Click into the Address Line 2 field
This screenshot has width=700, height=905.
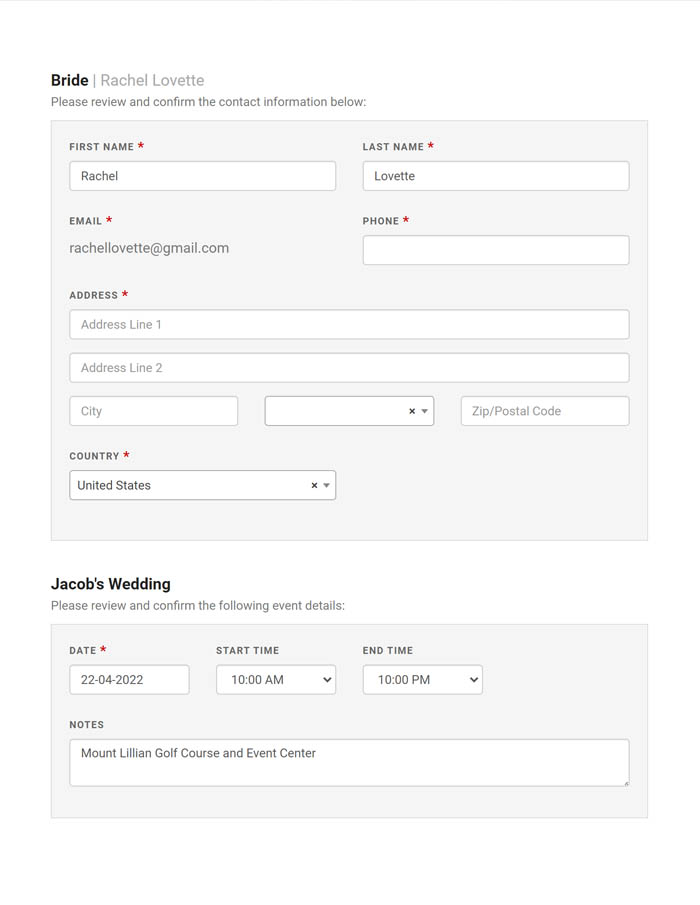349,368
